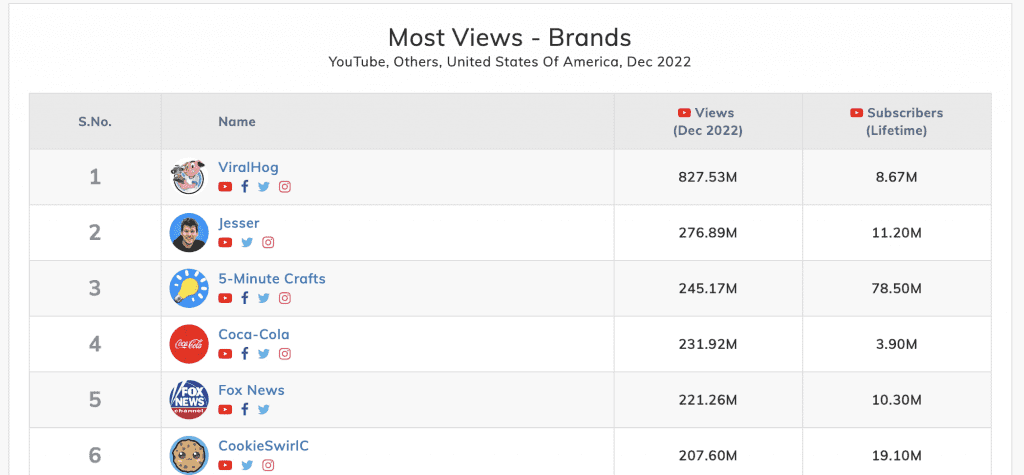Open Coca-Cola's Instagram icon
1024x475 pixels.
tap(285, 353)
